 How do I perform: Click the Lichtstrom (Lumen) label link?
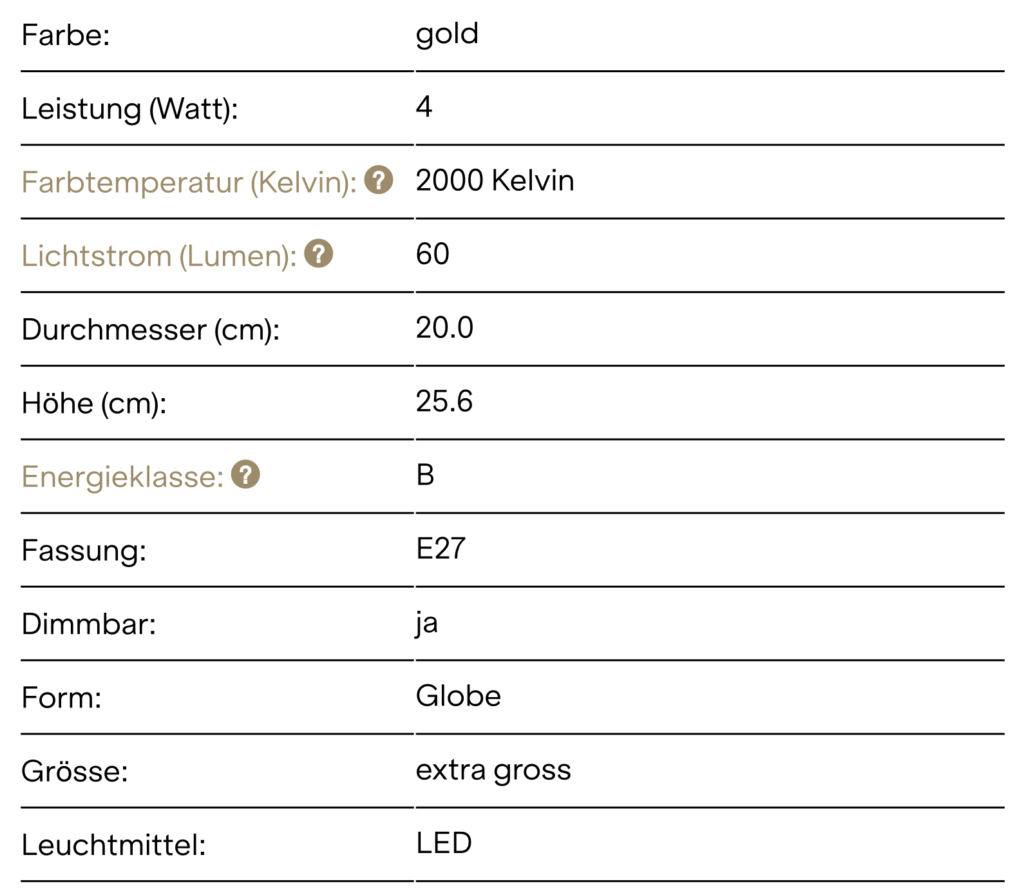[159, 256]
